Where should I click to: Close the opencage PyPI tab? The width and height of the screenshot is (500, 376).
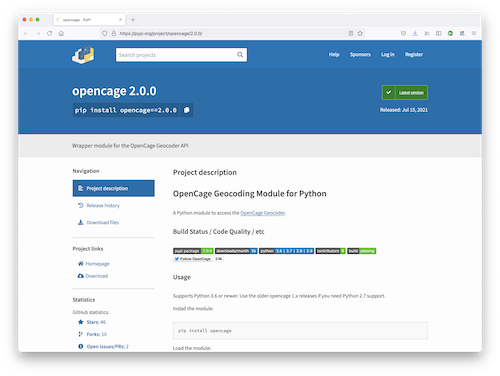[120, 20]
